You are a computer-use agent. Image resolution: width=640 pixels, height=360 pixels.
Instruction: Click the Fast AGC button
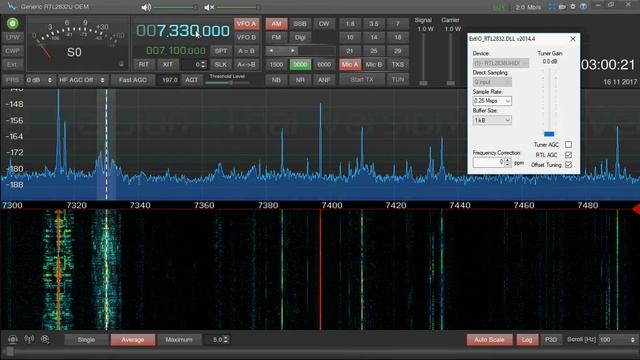pyautogui.click(x=133, y=80)
